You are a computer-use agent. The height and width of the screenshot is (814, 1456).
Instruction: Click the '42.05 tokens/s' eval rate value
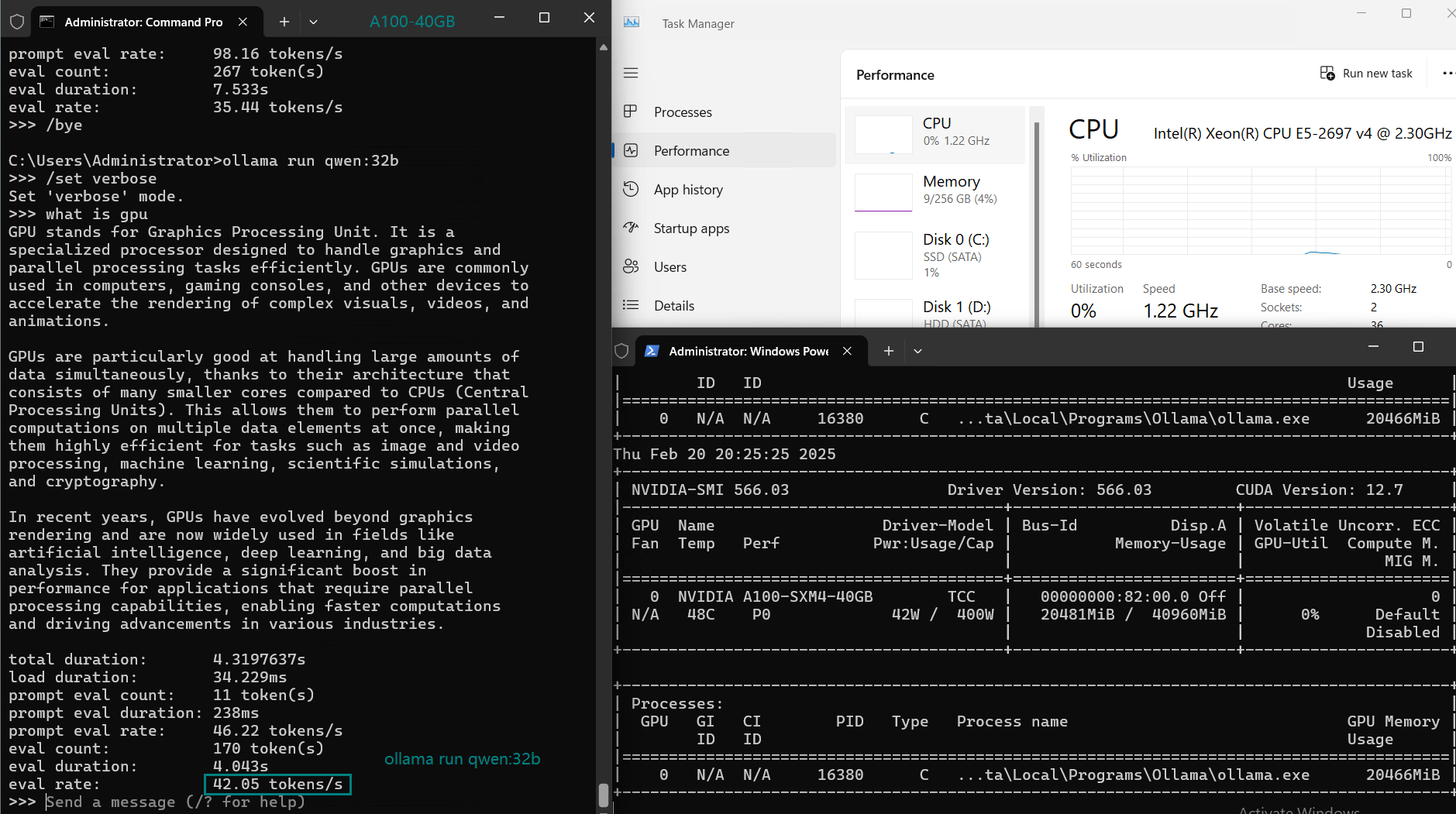(277, 784)
